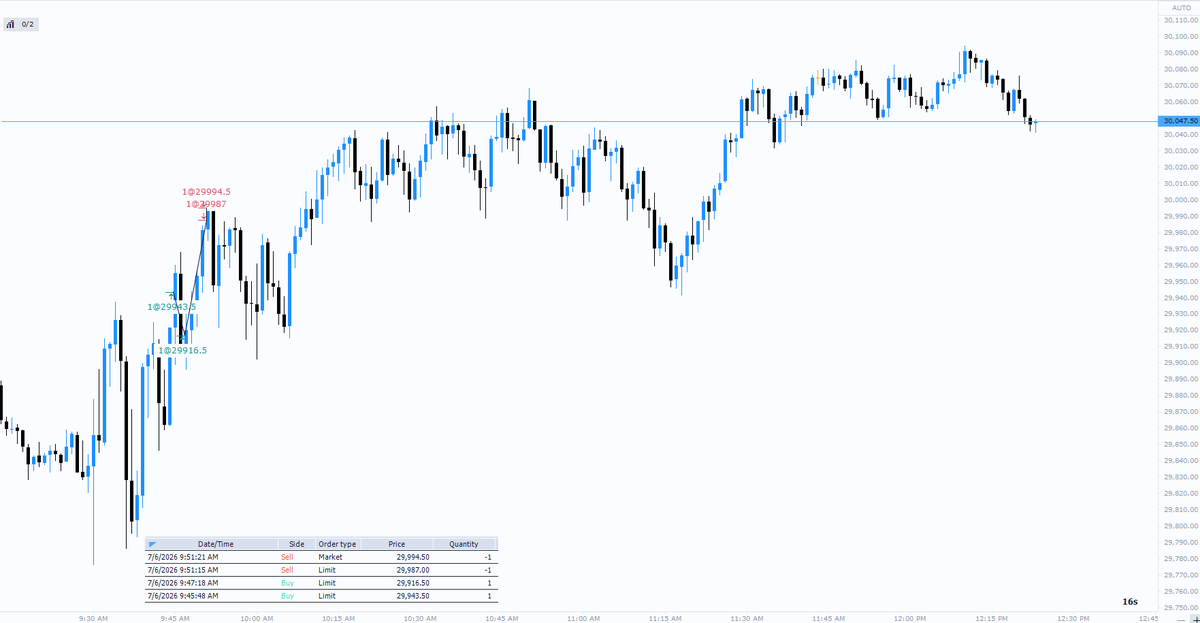Click the 1@29916.5 buy marker label
Viewport: 1200px width, 623px height.
182,350
